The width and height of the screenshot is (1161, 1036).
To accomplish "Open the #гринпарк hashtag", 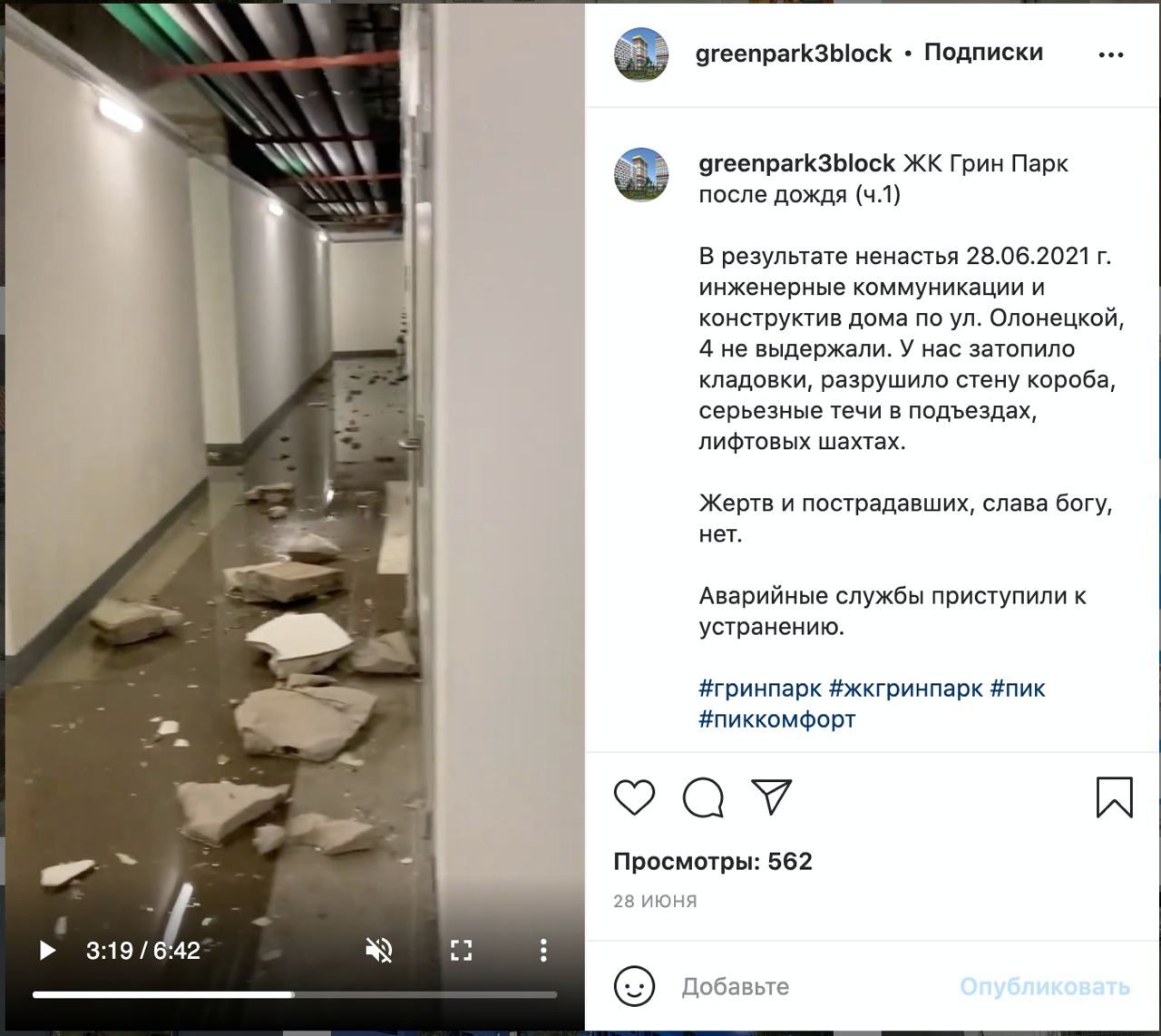I will pyautogui.click(x=760, y=689).
